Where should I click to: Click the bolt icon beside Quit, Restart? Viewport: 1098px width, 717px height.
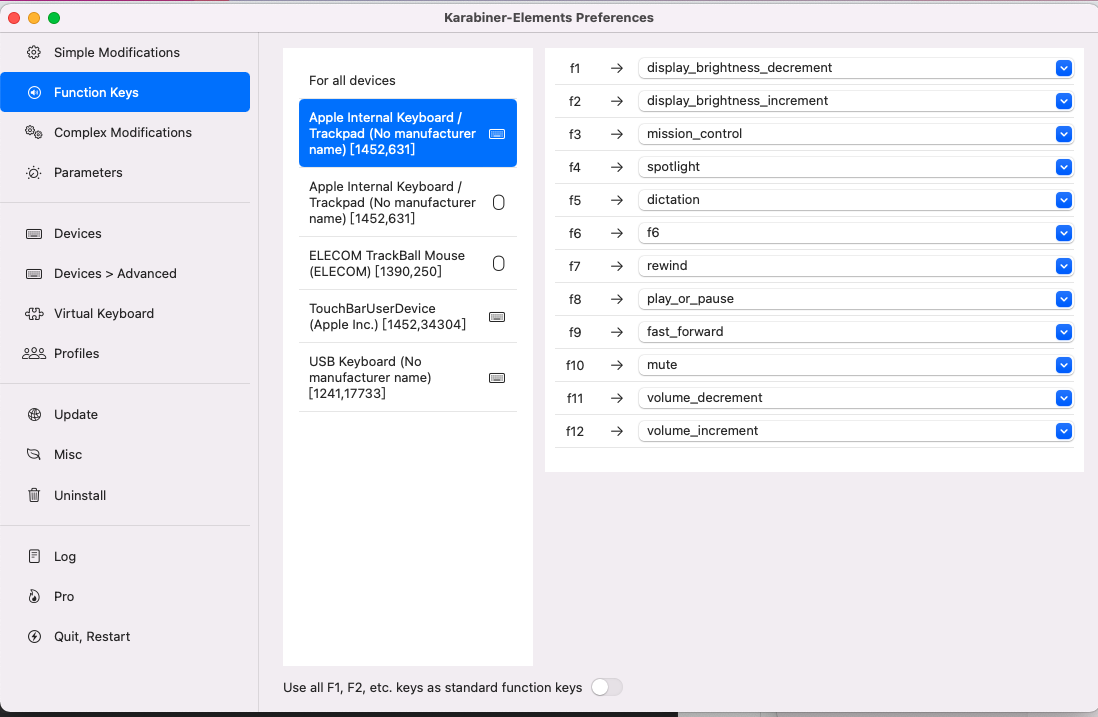click(x=34, y=636)
